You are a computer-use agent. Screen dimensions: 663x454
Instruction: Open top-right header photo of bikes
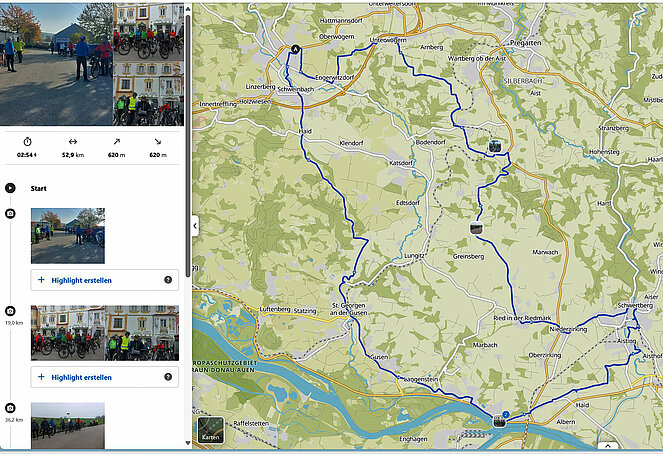pyautogui.click(x=149, y=30)
